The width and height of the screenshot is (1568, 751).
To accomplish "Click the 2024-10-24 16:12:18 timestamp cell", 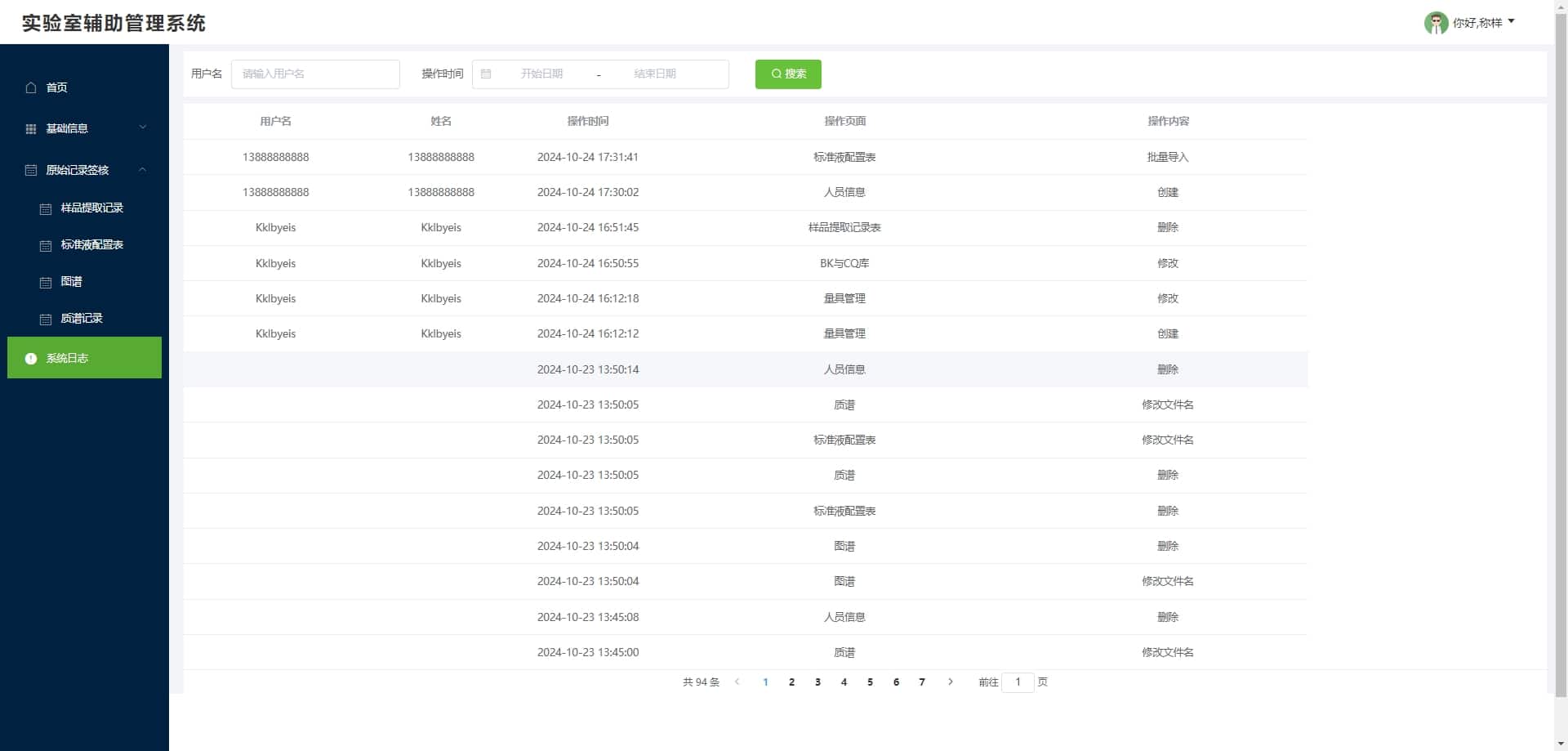I will point(588,298).
